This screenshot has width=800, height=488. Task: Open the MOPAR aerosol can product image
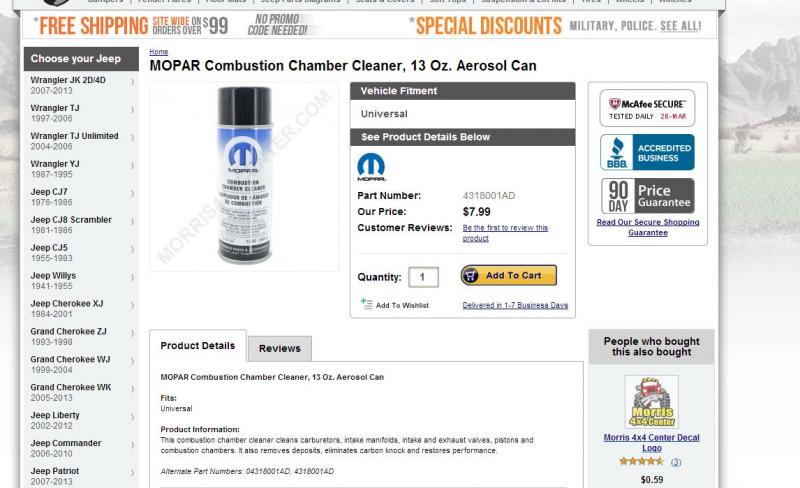click(244, 176)
